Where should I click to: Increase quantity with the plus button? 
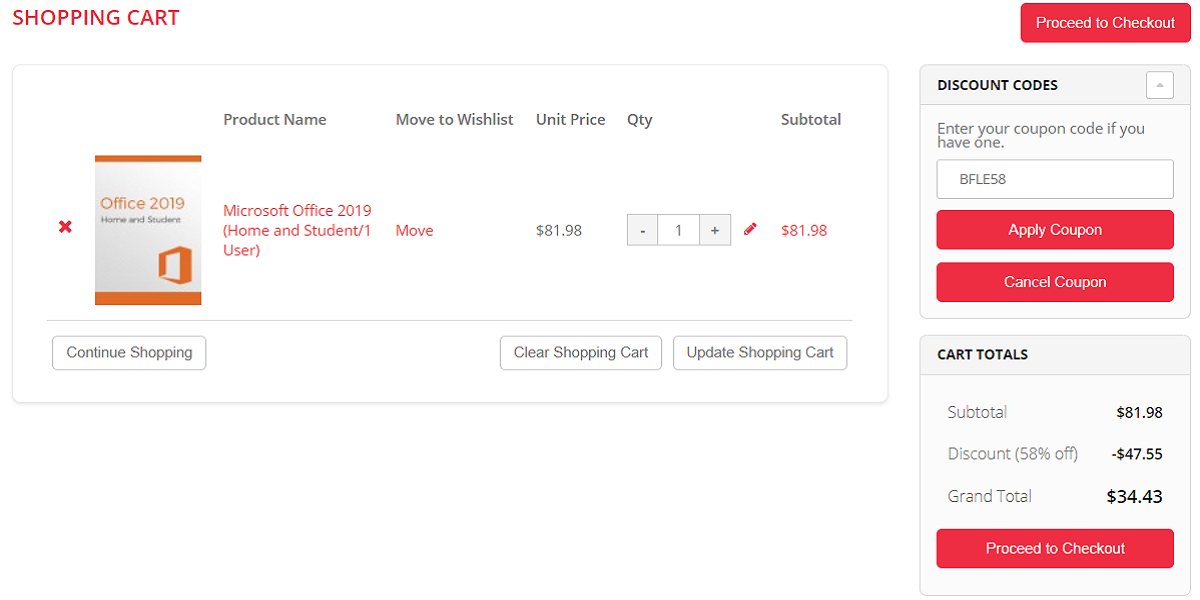[x=714, y=230]
